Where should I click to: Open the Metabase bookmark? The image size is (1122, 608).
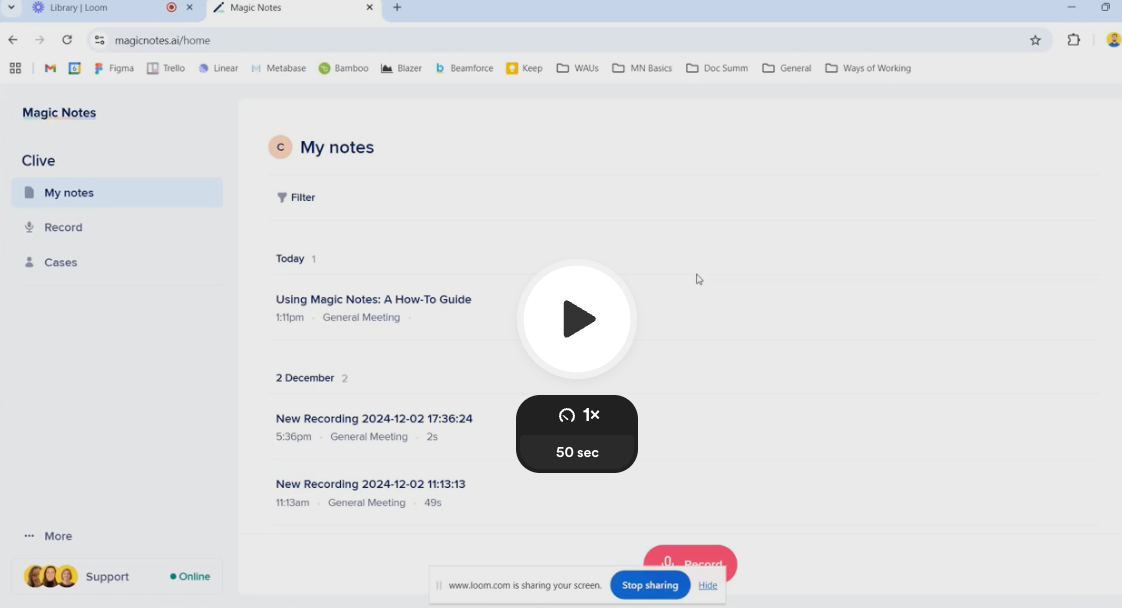(x=278, y=68)
